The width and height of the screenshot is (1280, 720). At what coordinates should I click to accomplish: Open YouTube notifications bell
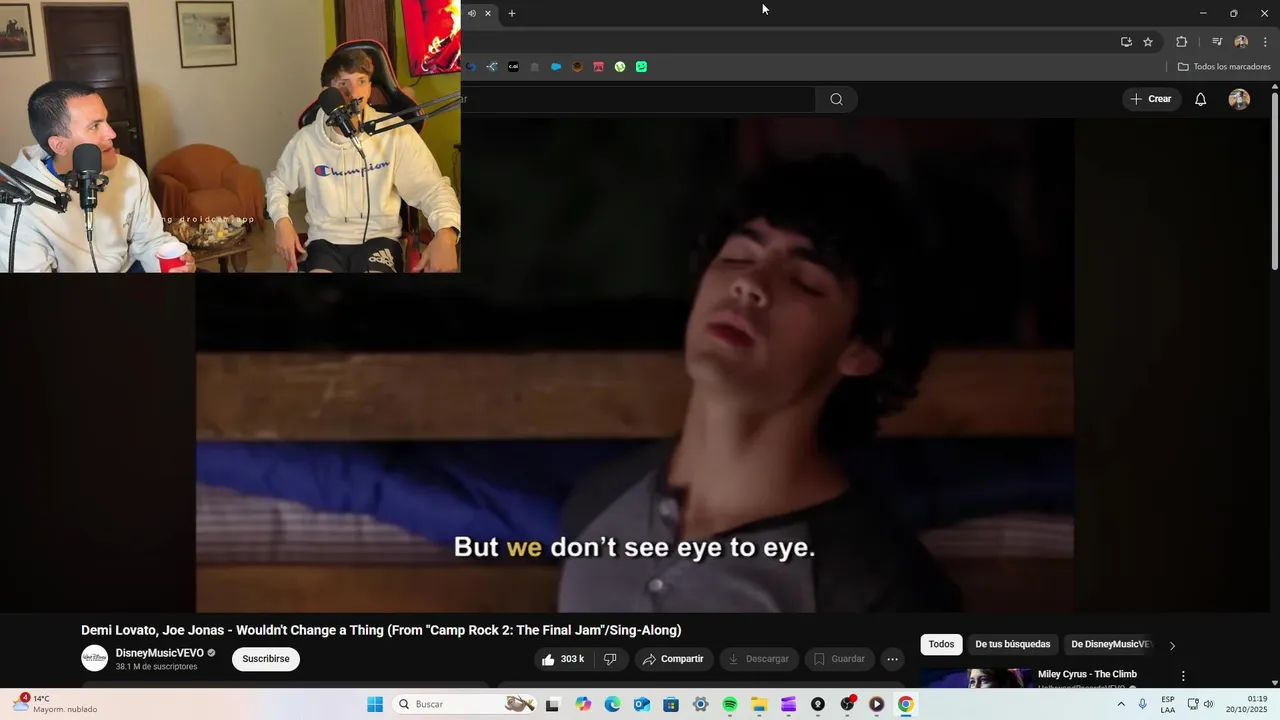(1201, 99)
